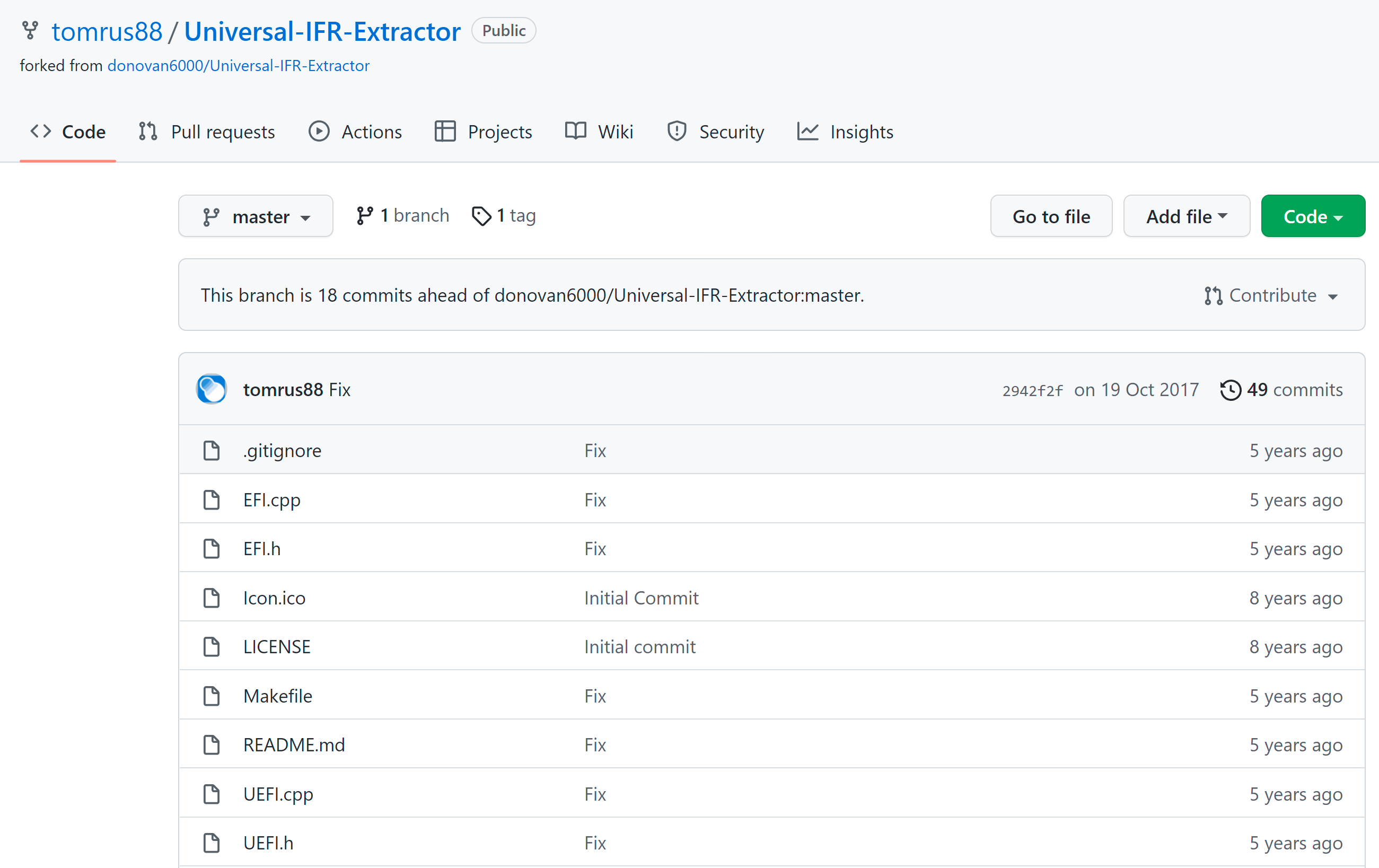Click the Security shield icon
The height and width of the screenshot is (868, 1379).
(677, 131)
